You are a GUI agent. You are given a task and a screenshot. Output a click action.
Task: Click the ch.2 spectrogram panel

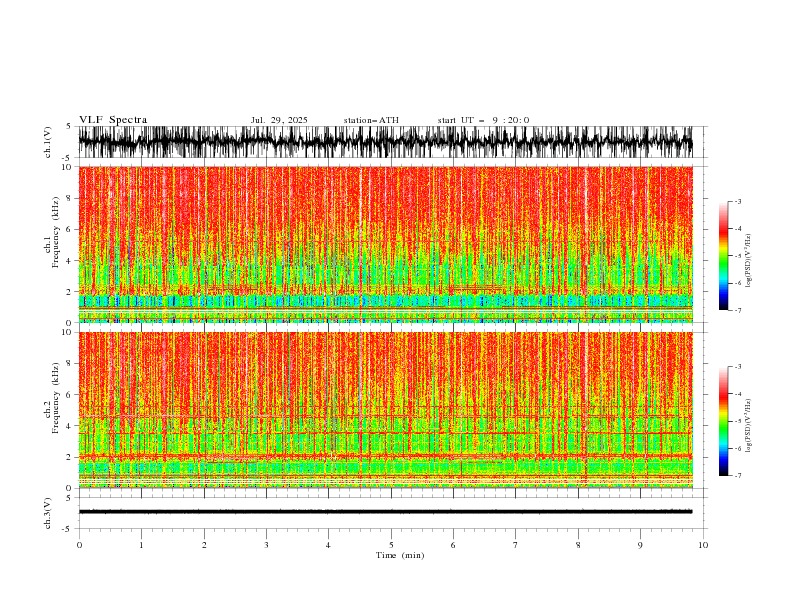coord(385,410)
